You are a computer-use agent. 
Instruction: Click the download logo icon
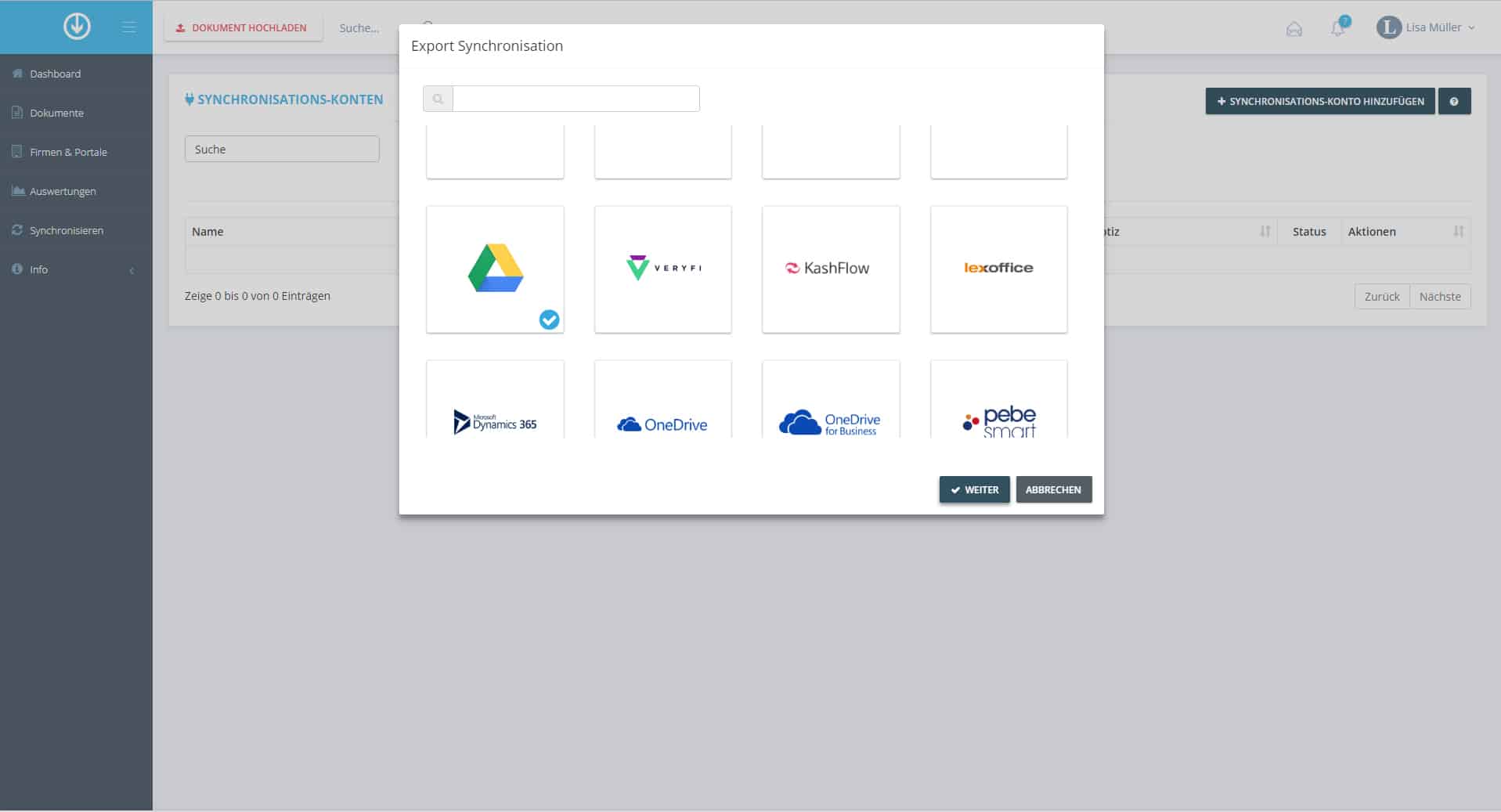pos(77,27)
